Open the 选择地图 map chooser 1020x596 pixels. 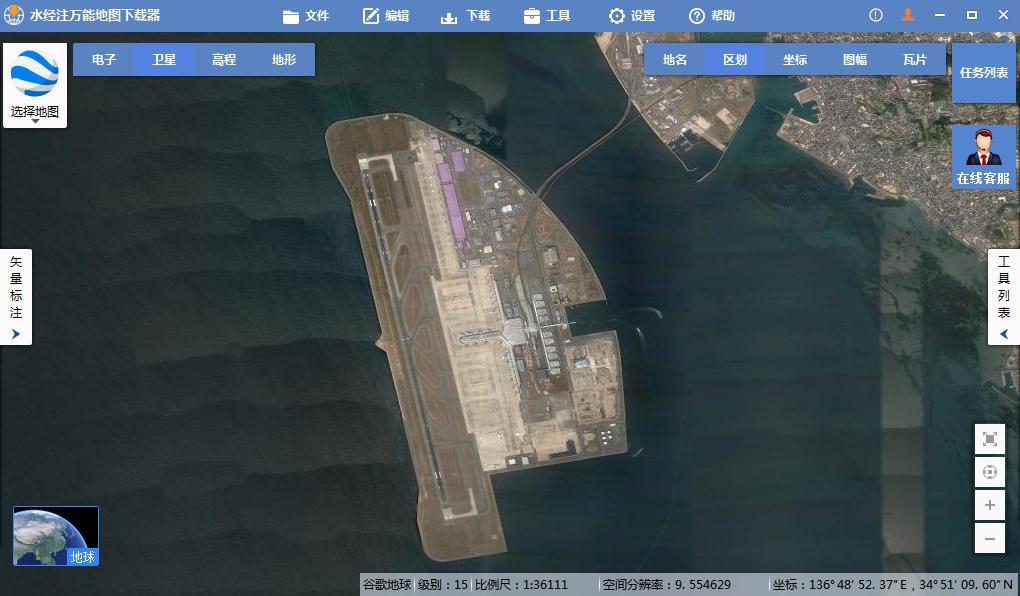coord(35,85)
